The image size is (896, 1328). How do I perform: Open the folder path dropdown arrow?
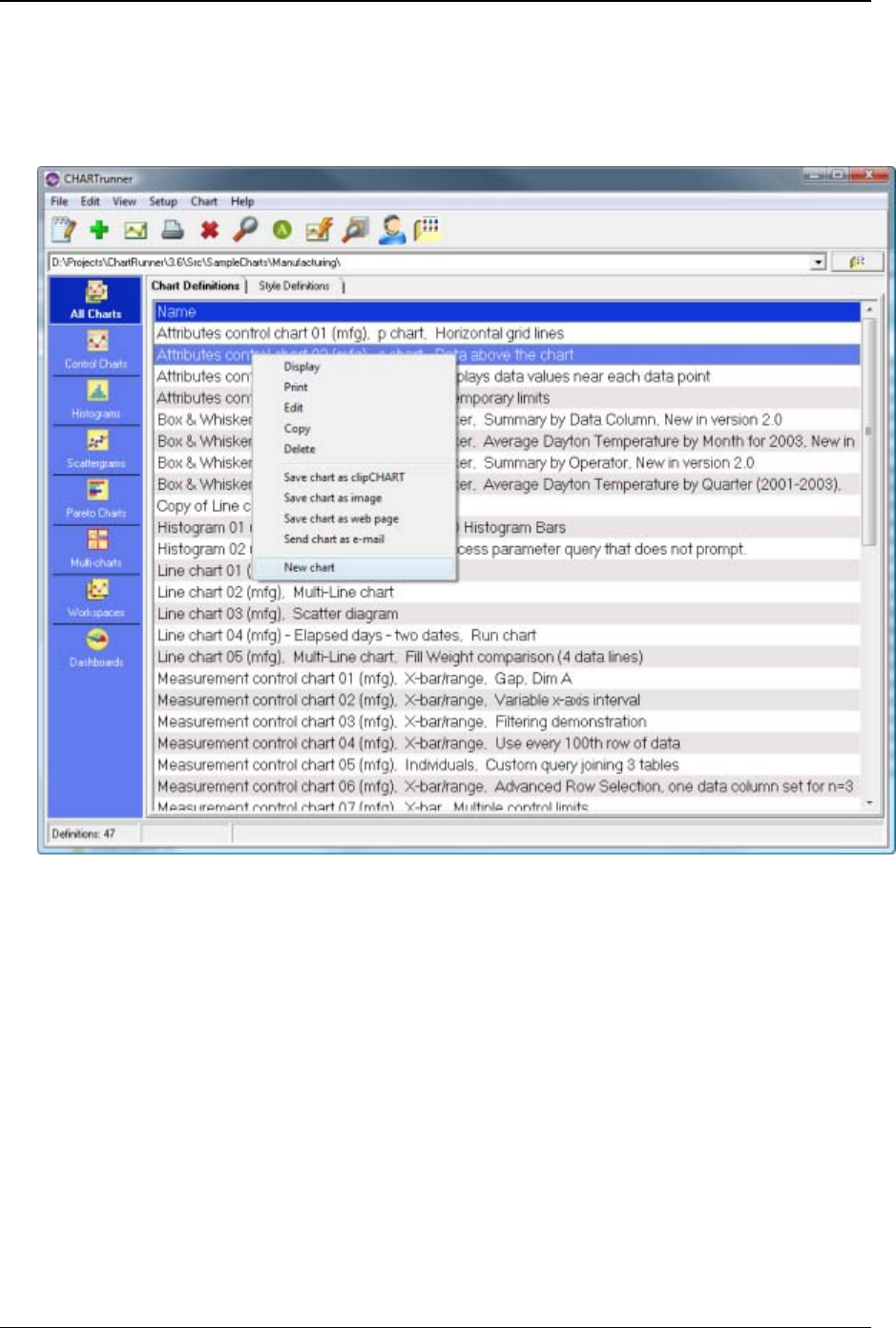(818, 263)
